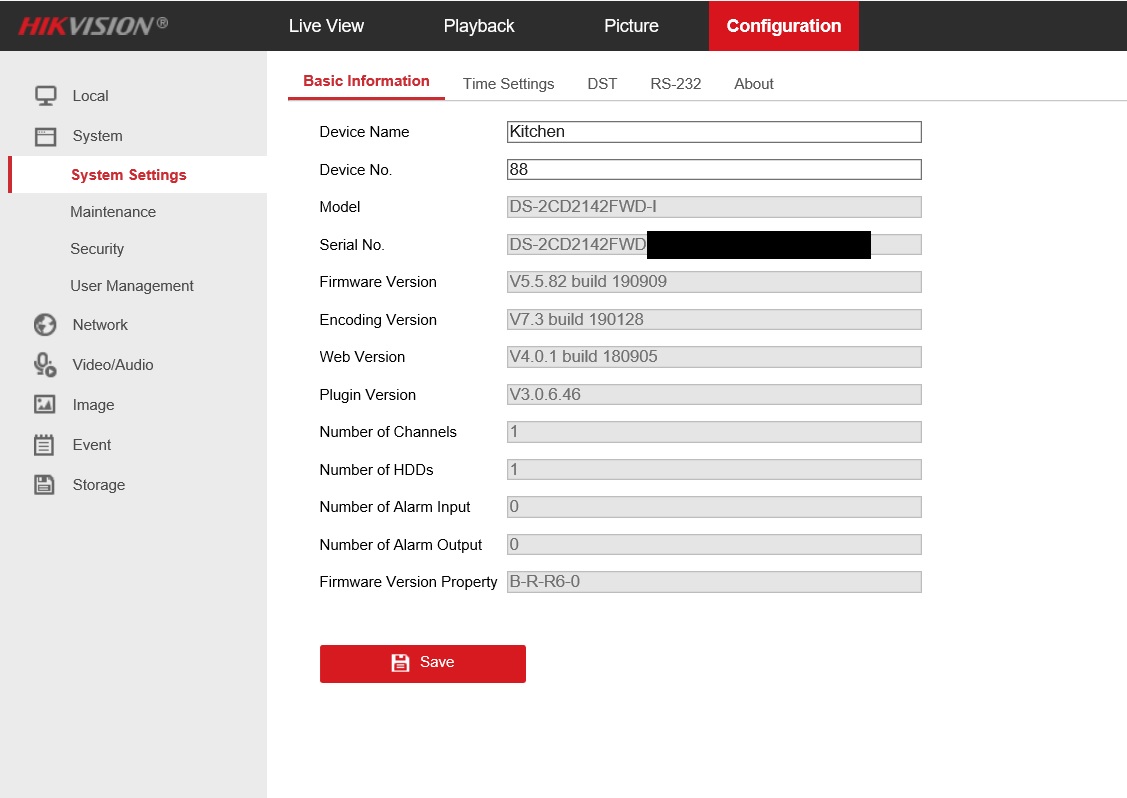
Task: Open Maintenance in the System submenu
Action: pyautogui.click(x=113, y=212)
